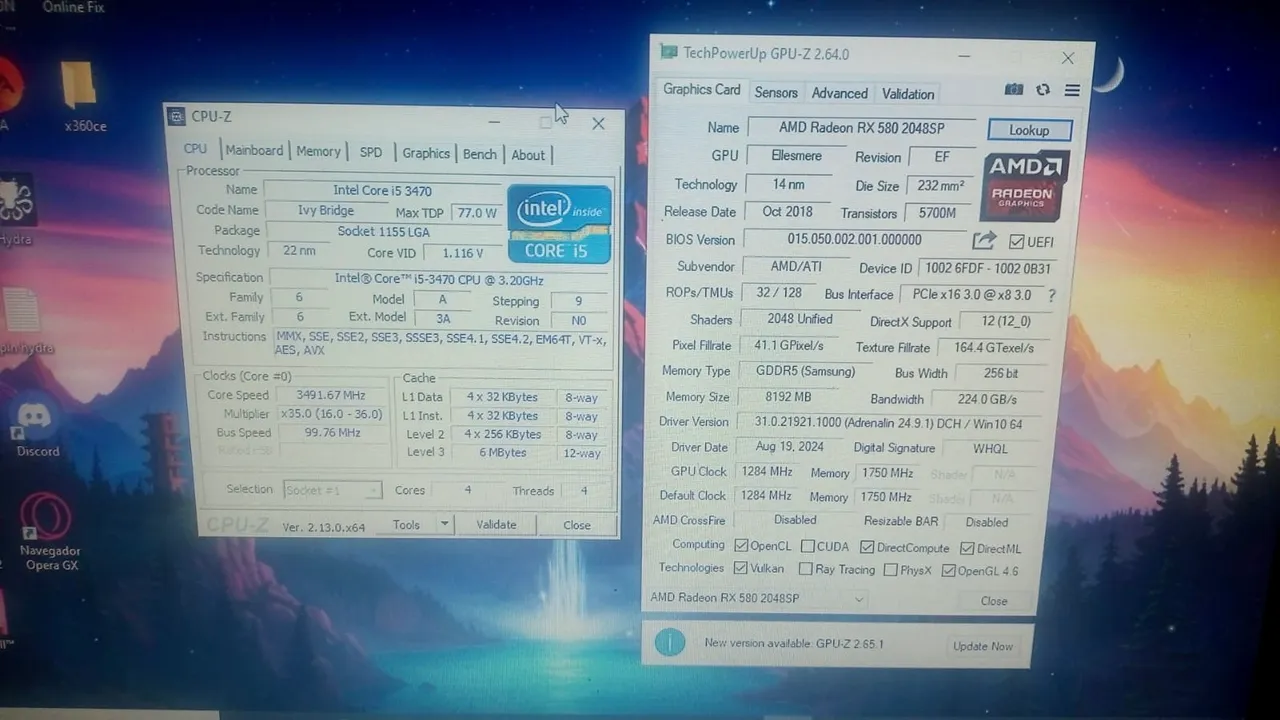
Task: Open the Hydra desktop icon
Action: click(17, 211)
